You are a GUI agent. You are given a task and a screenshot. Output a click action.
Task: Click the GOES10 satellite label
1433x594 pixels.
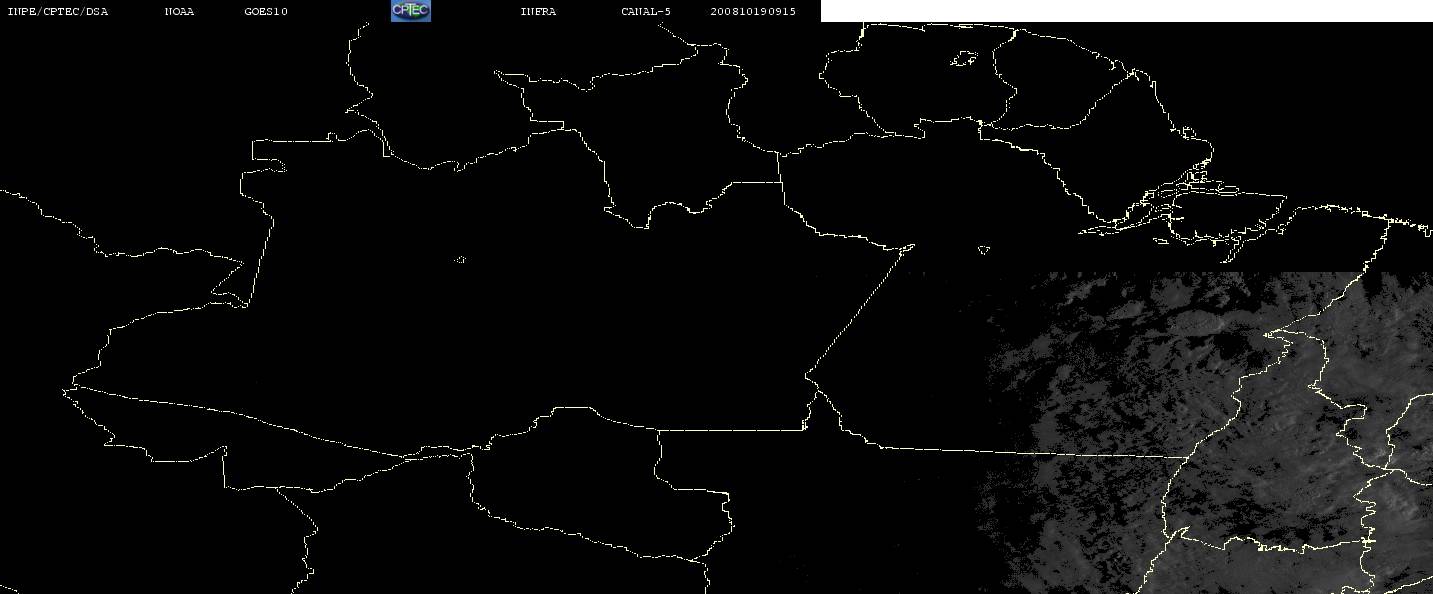(266, 12)
